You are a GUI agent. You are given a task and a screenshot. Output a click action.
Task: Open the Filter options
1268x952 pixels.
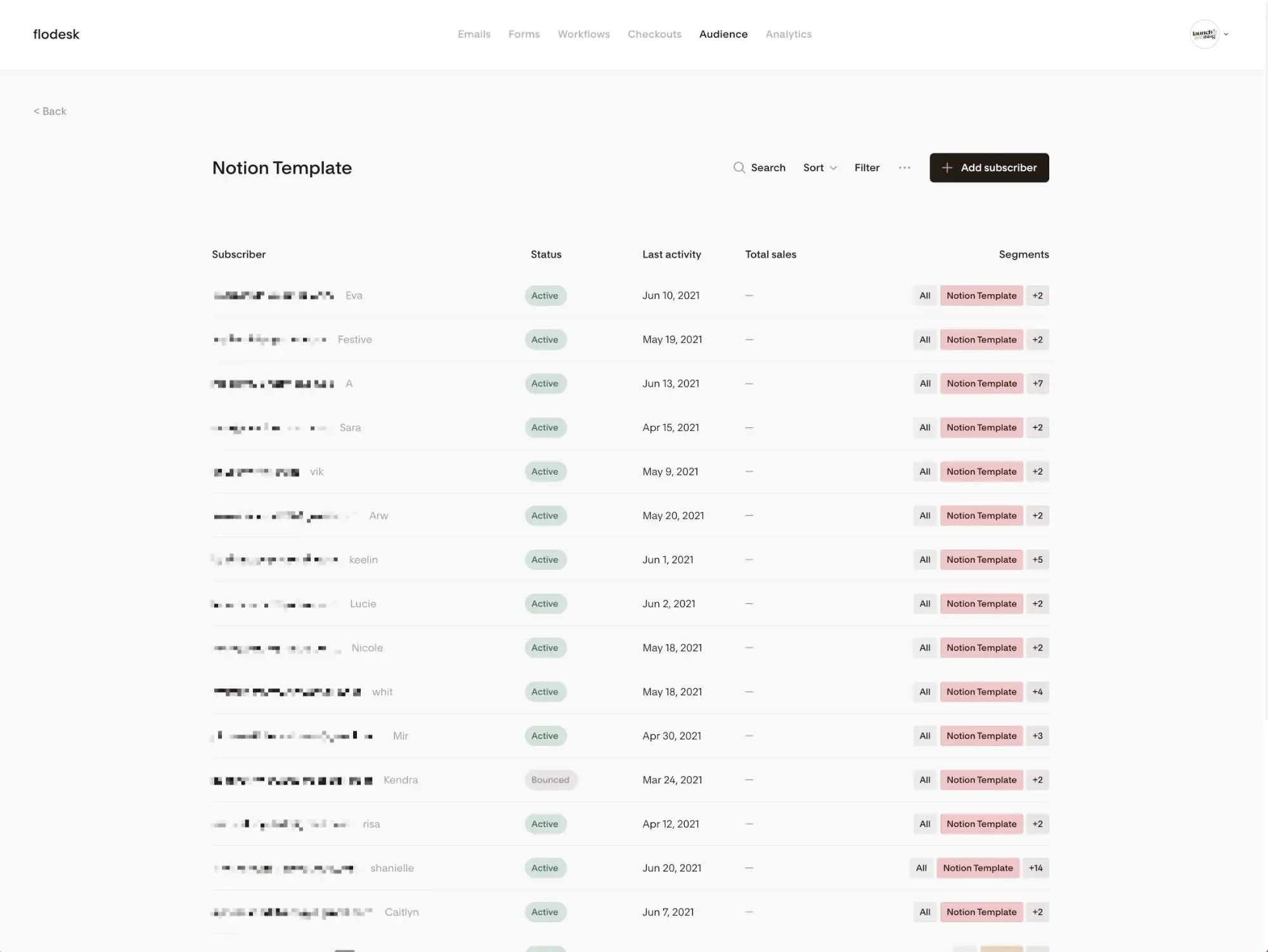click(867, 167)
